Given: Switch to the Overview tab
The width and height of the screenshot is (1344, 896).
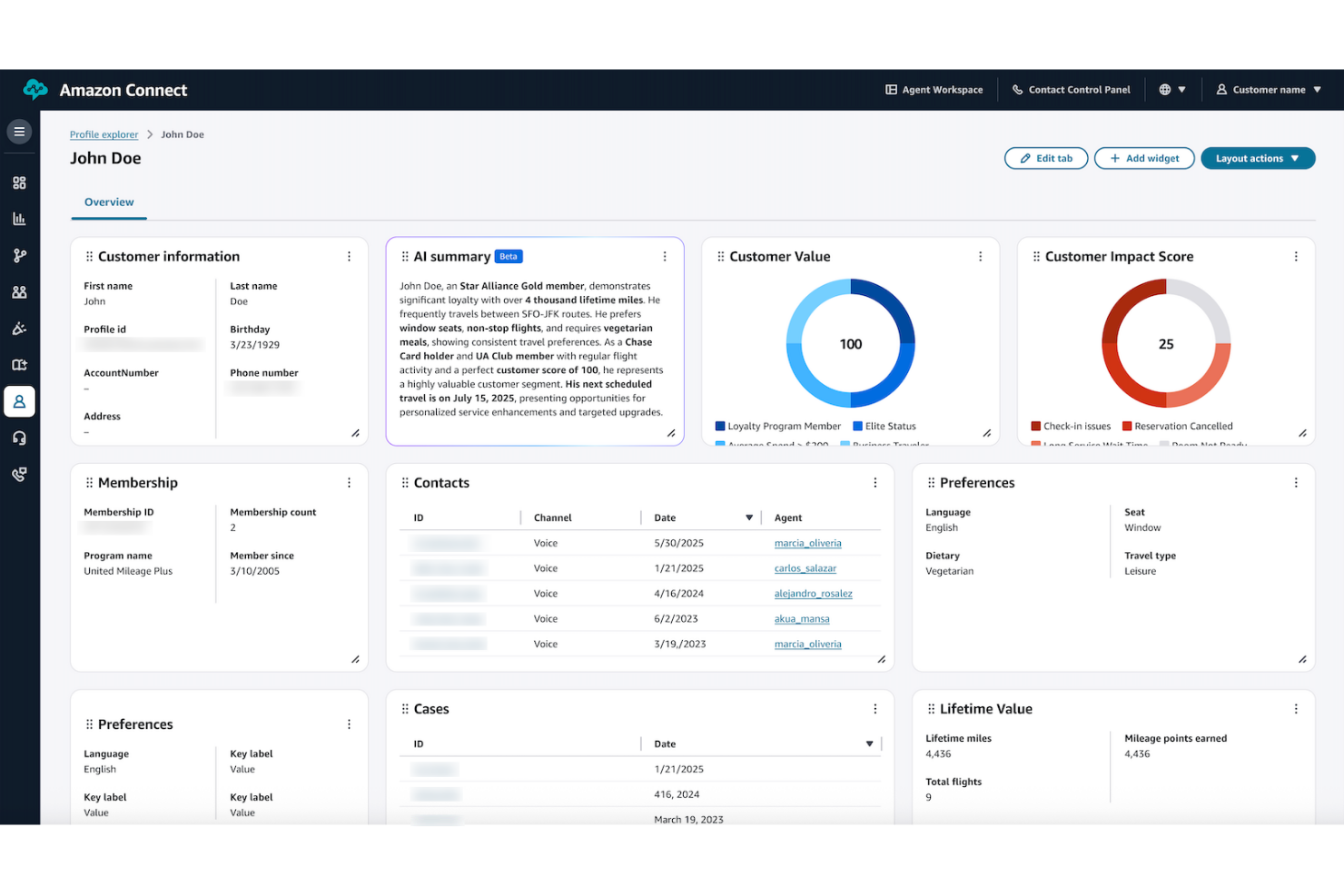Looking at the screenshot, I should [x=108, y=202].
